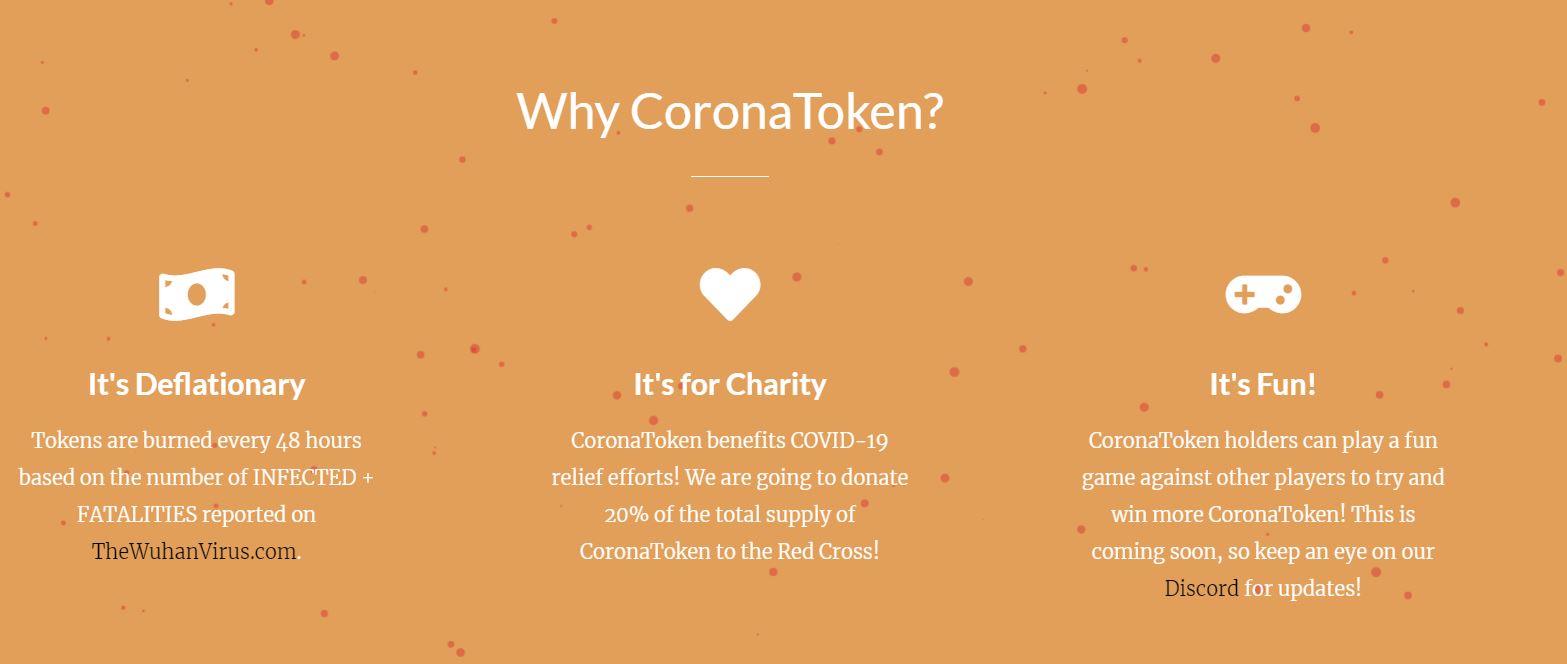The height and width of the screenshot is (664, 1567).
Task: Open the Discord link
Action: tap(1201, 588)
